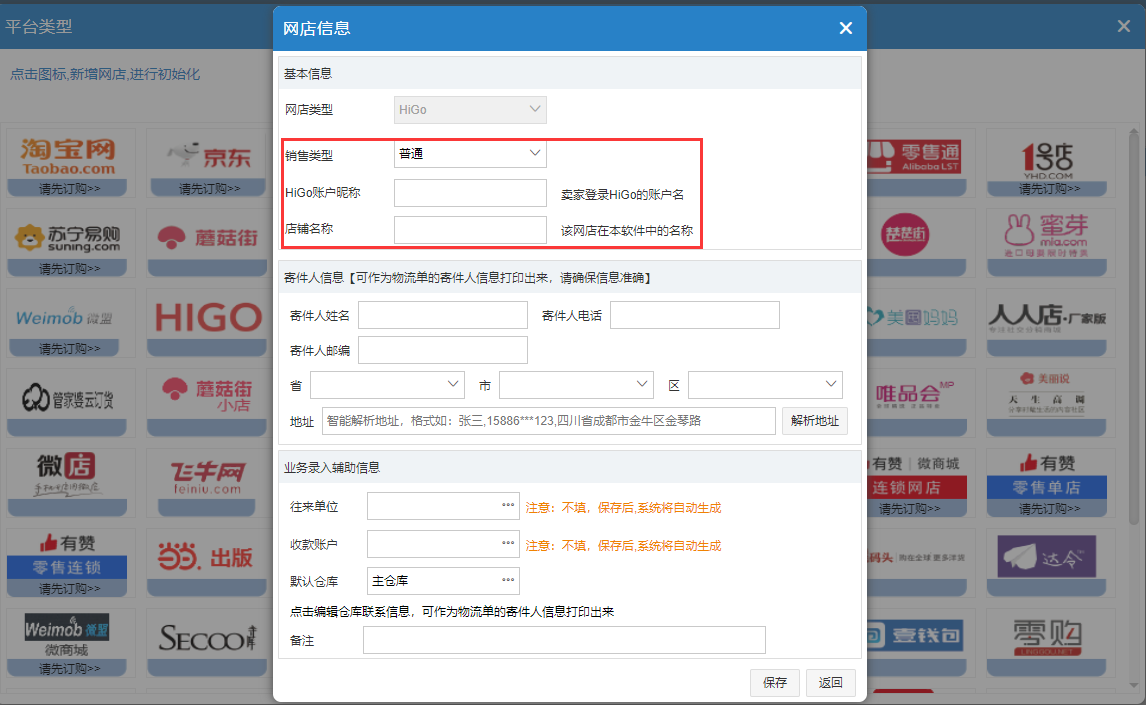The image size is (1146, 705).
Task: Click the 管家婆云订货 platform icon
Action: pos(68,398)
